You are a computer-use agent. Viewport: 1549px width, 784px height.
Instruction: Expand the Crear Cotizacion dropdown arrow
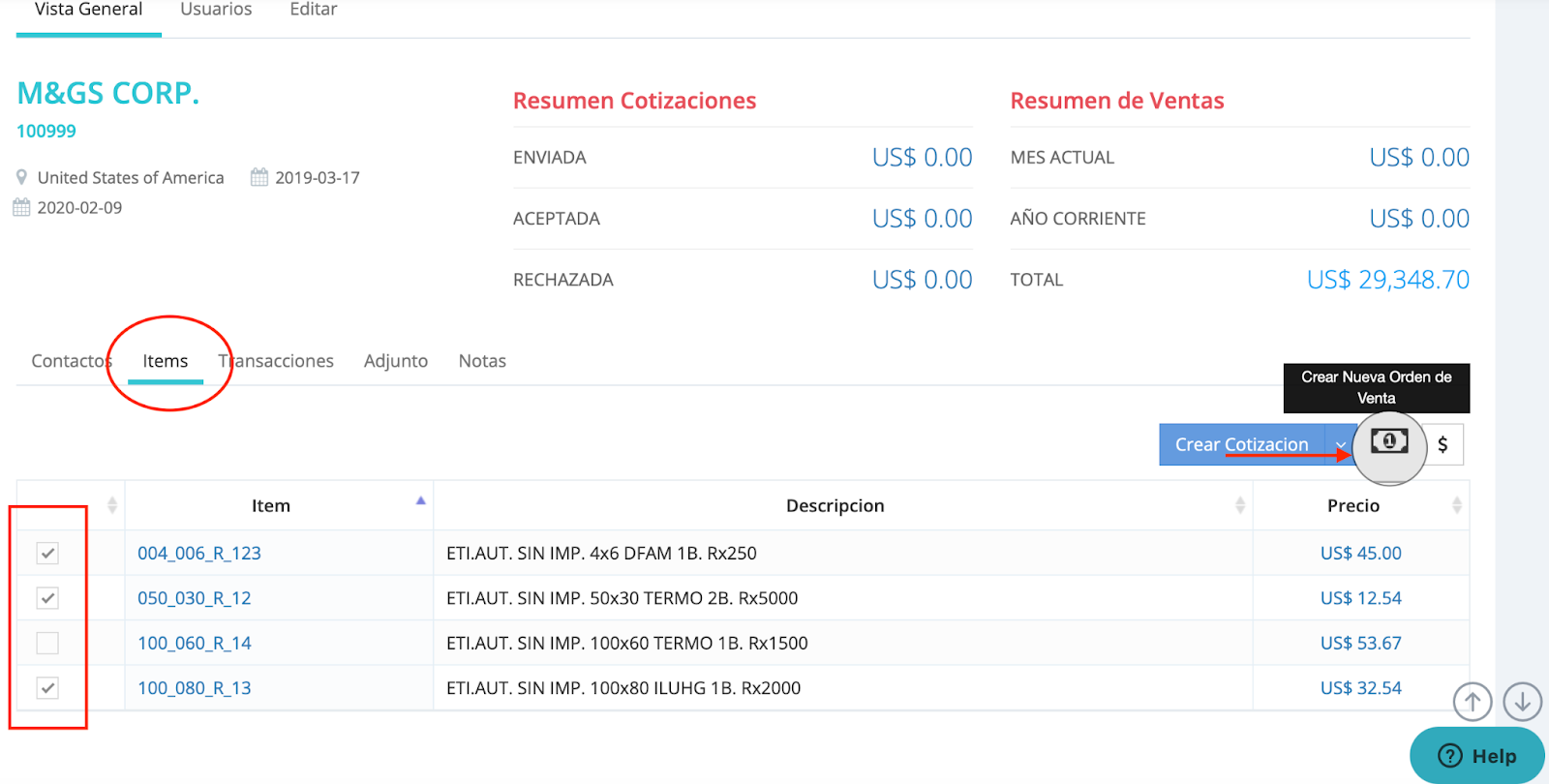[1340, 445]
